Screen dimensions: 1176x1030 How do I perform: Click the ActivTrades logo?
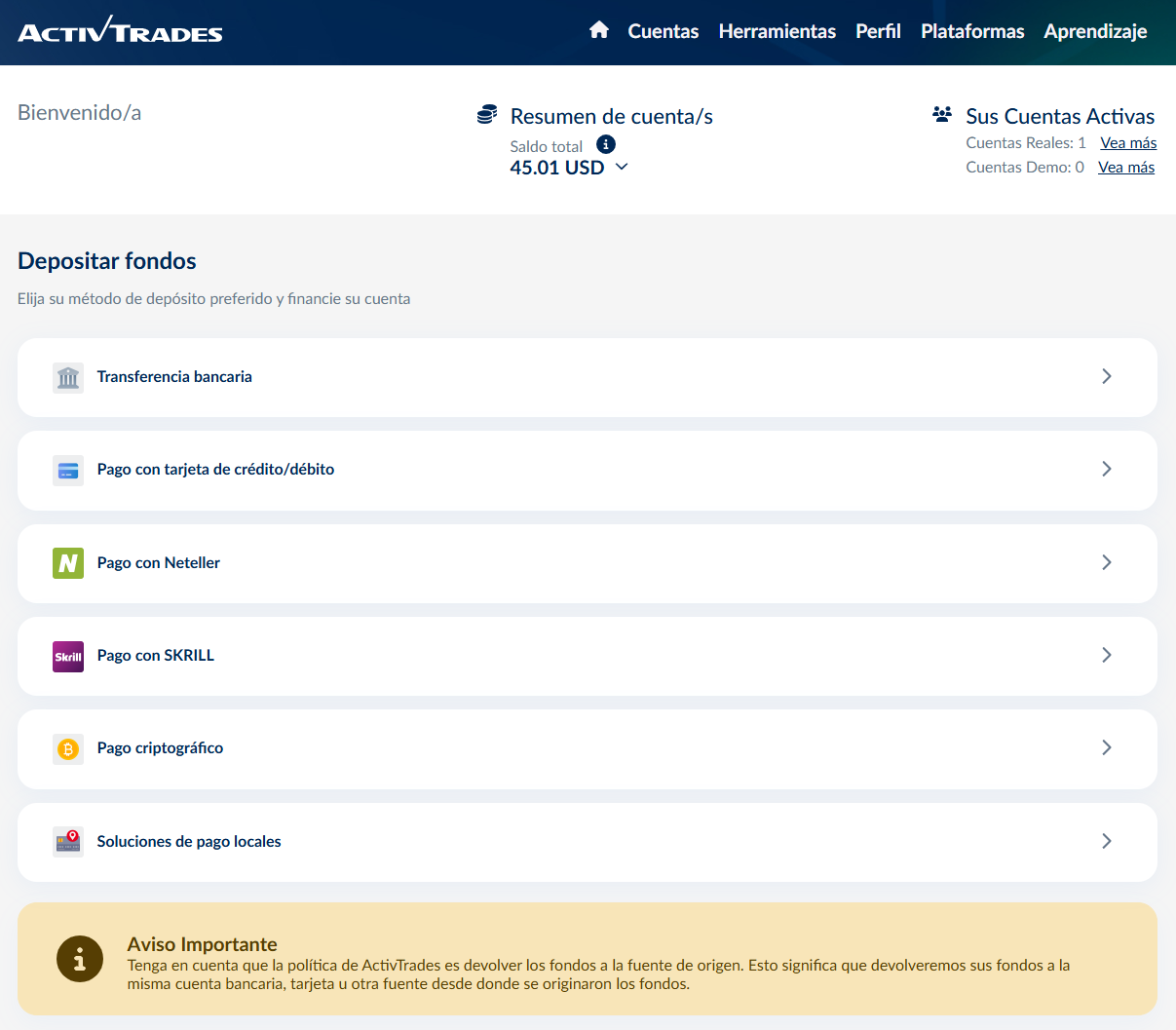(120, 31)
